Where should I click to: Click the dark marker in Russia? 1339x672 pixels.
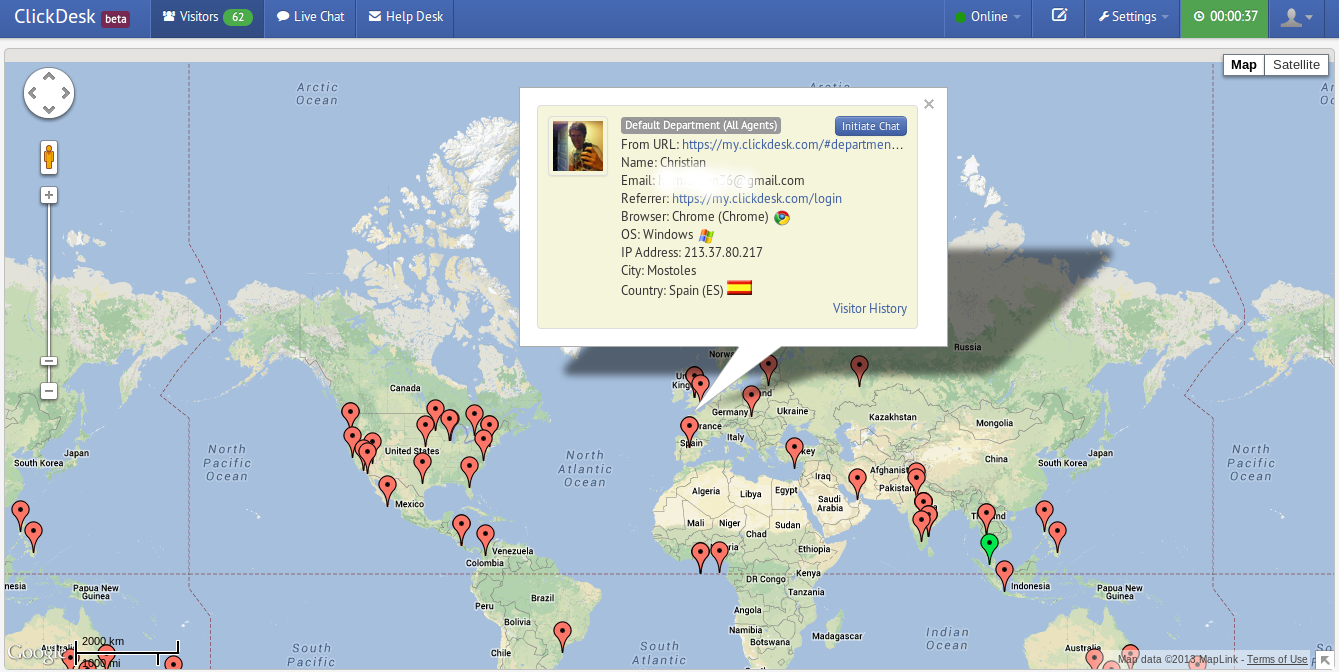[859, 370]
